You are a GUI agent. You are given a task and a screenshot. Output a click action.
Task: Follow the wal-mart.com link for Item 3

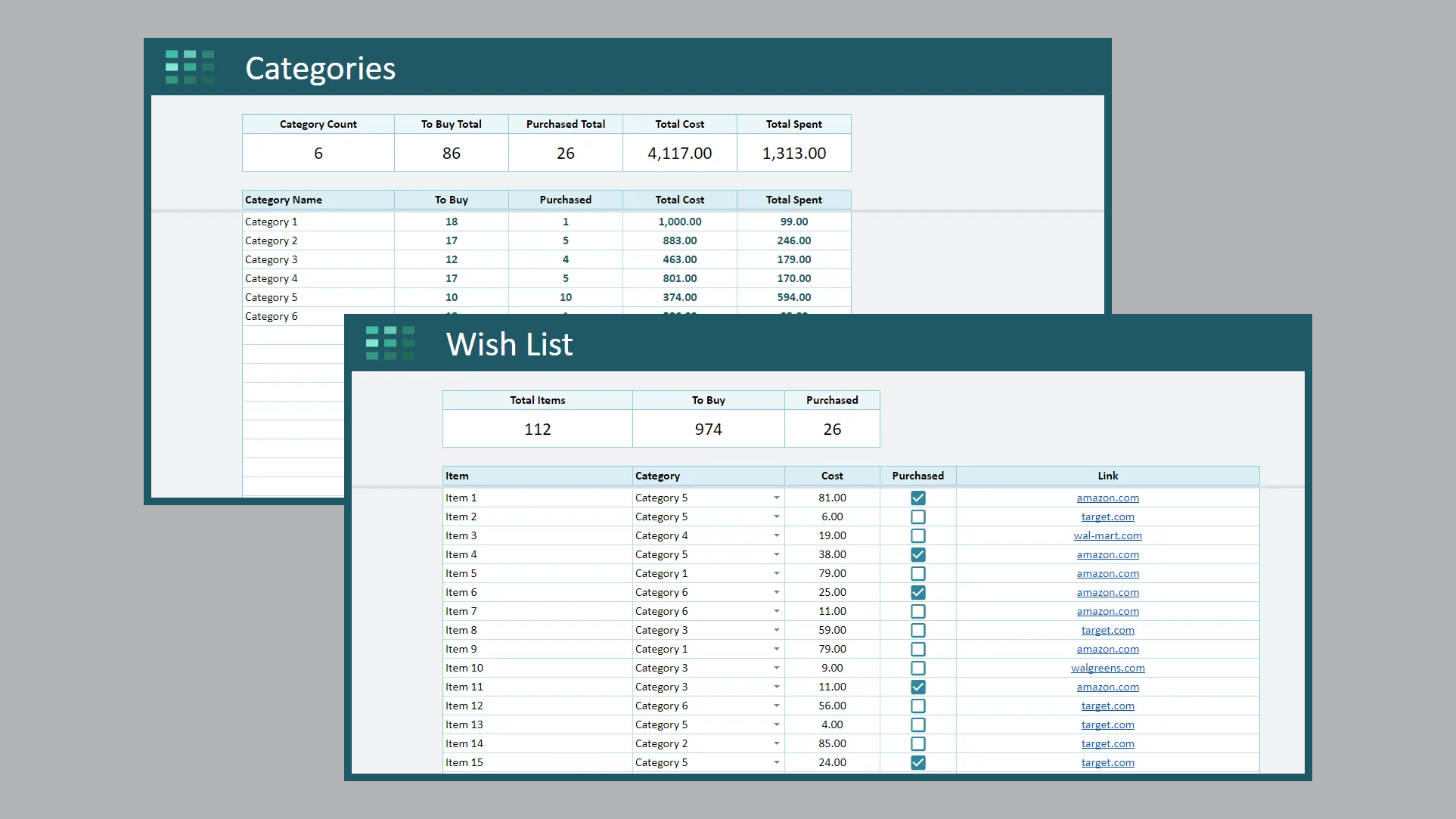click(x=1107, y=535)
